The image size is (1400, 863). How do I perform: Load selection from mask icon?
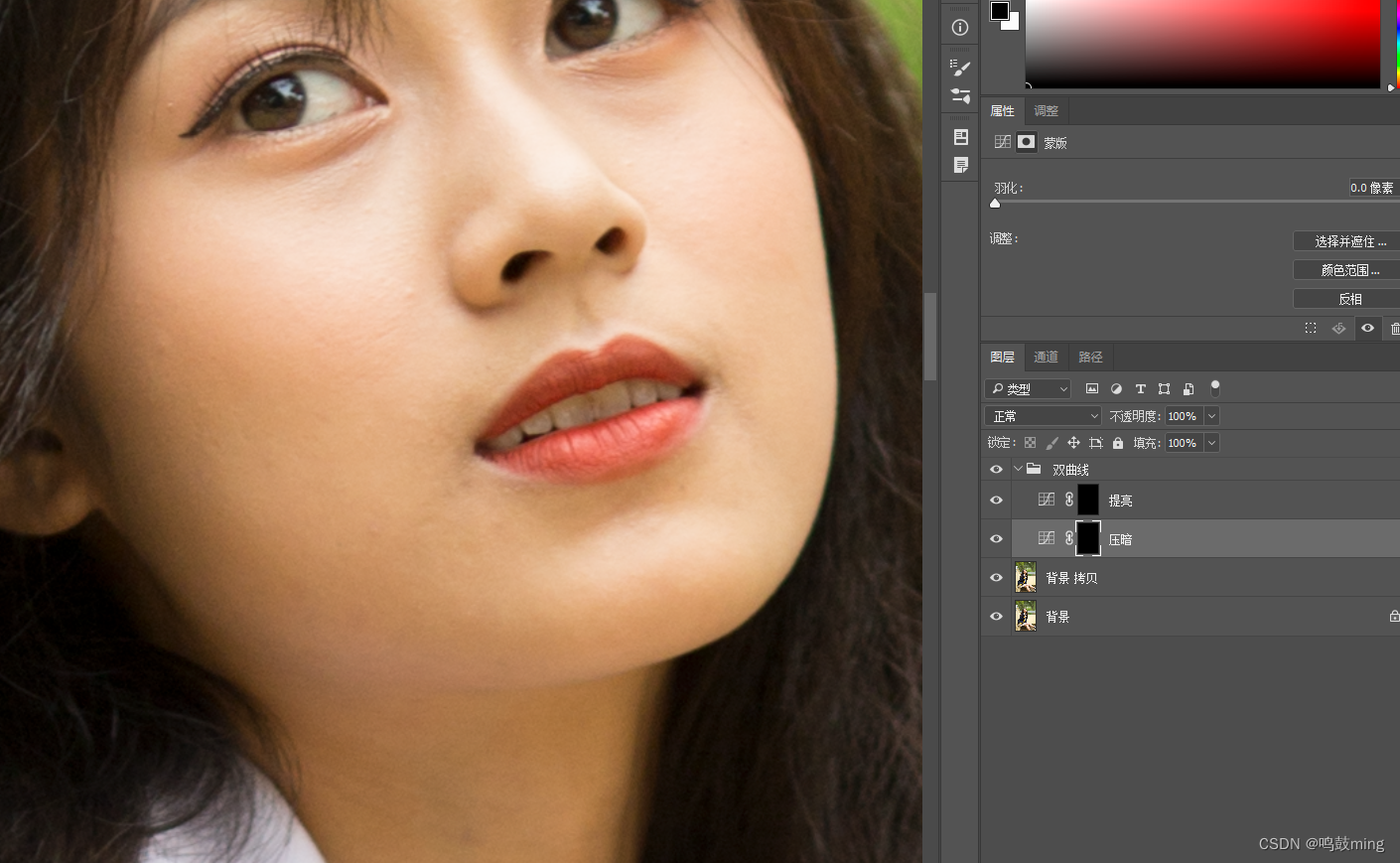click(x=1311, y=328)
